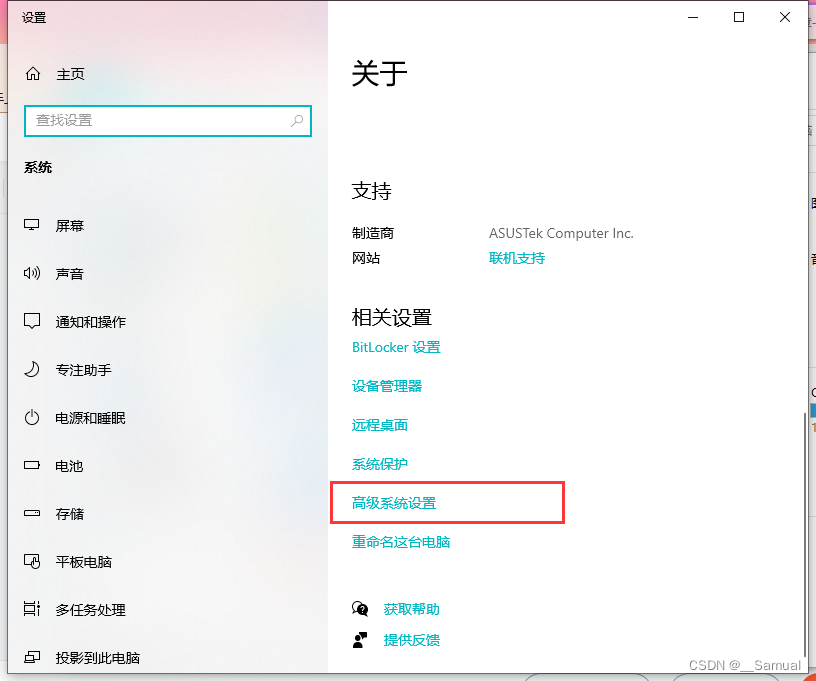
Task: Click the 提供反馈 link
Action: [x=411, y=640]
